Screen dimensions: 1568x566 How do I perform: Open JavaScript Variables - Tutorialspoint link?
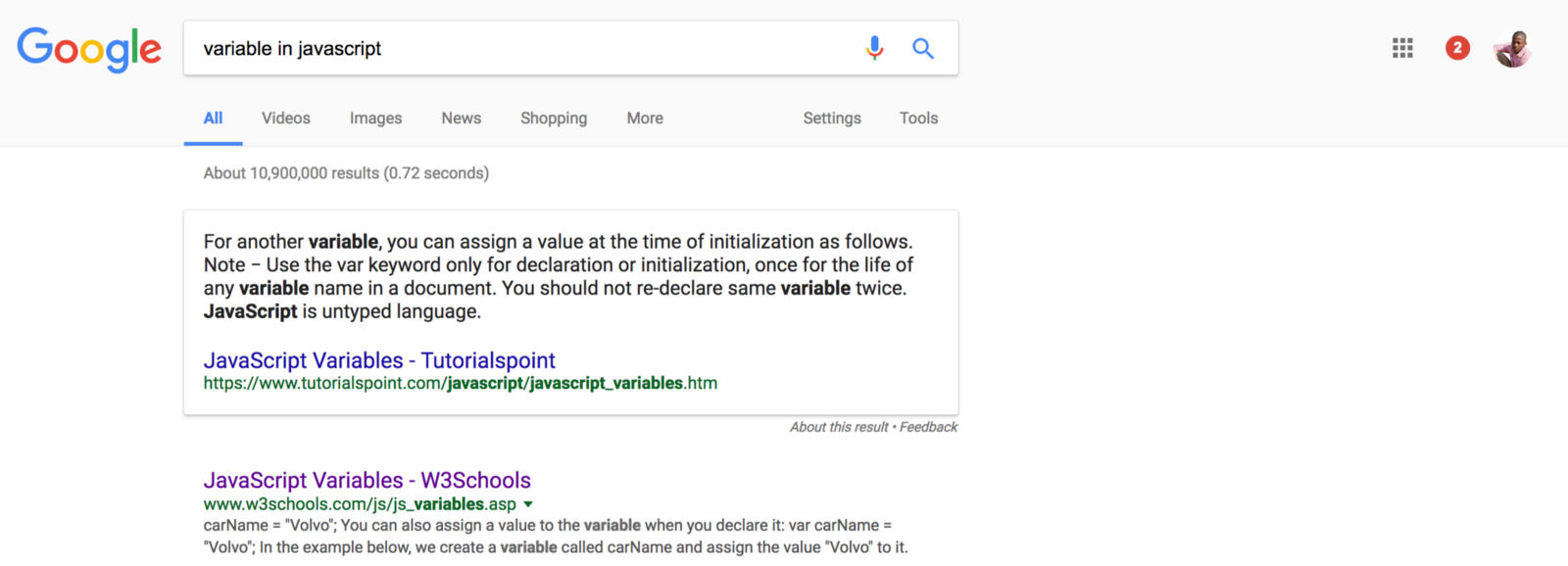point(379,360)
